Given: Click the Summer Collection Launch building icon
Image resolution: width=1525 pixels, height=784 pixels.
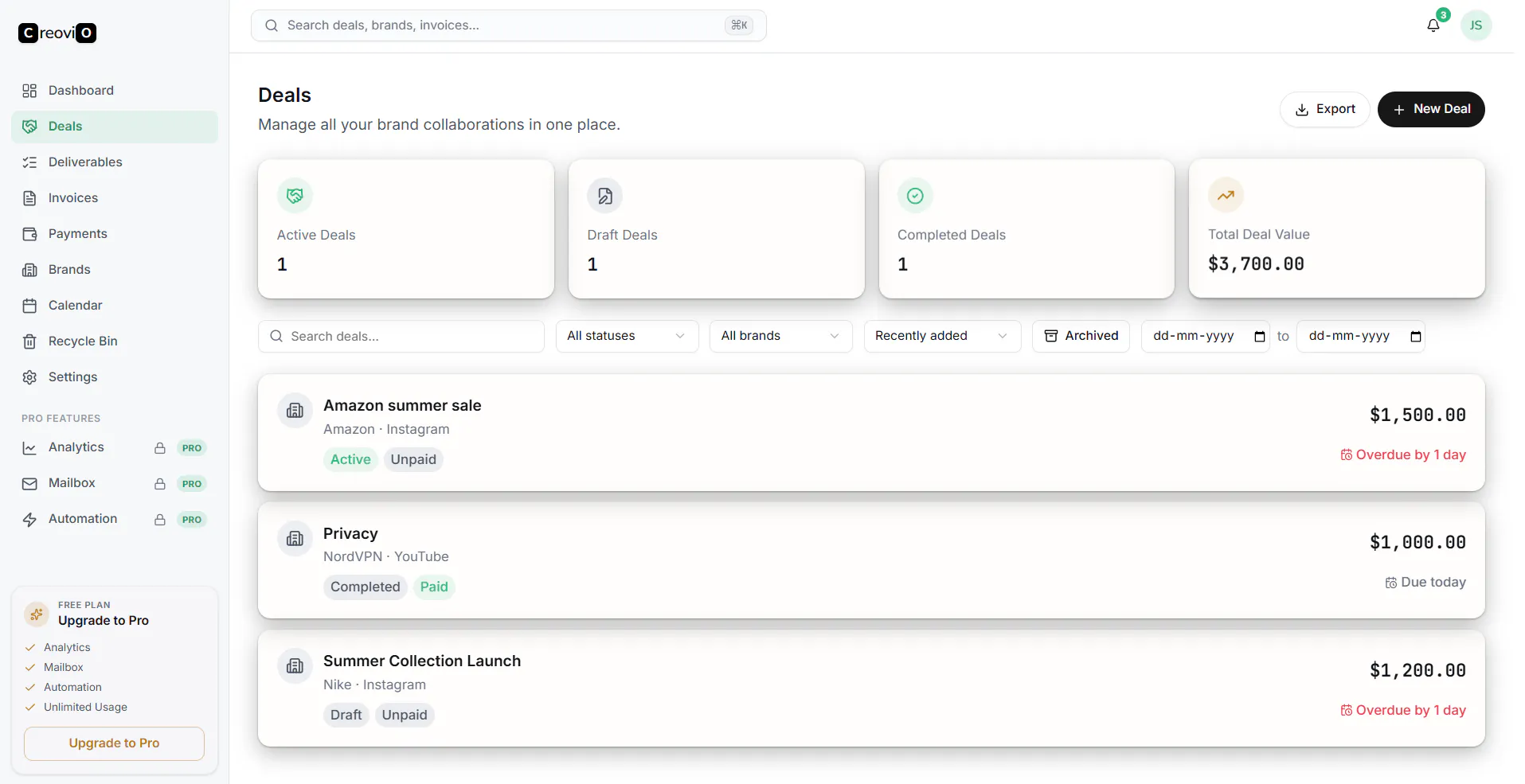Looking at the screenshot, I should 295,666.
